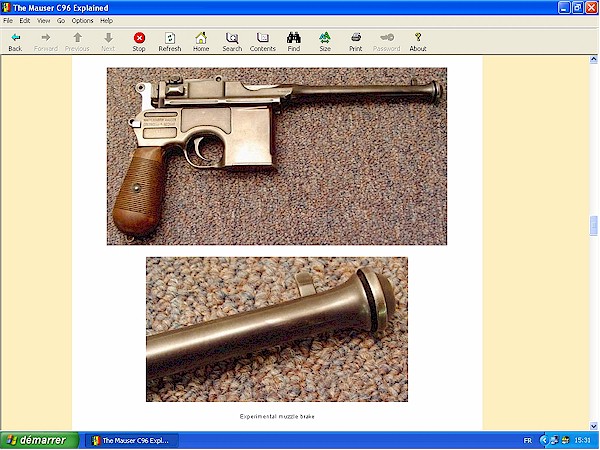Open the About information
Viewport: 600px width, 450px height.
point(418,42)
